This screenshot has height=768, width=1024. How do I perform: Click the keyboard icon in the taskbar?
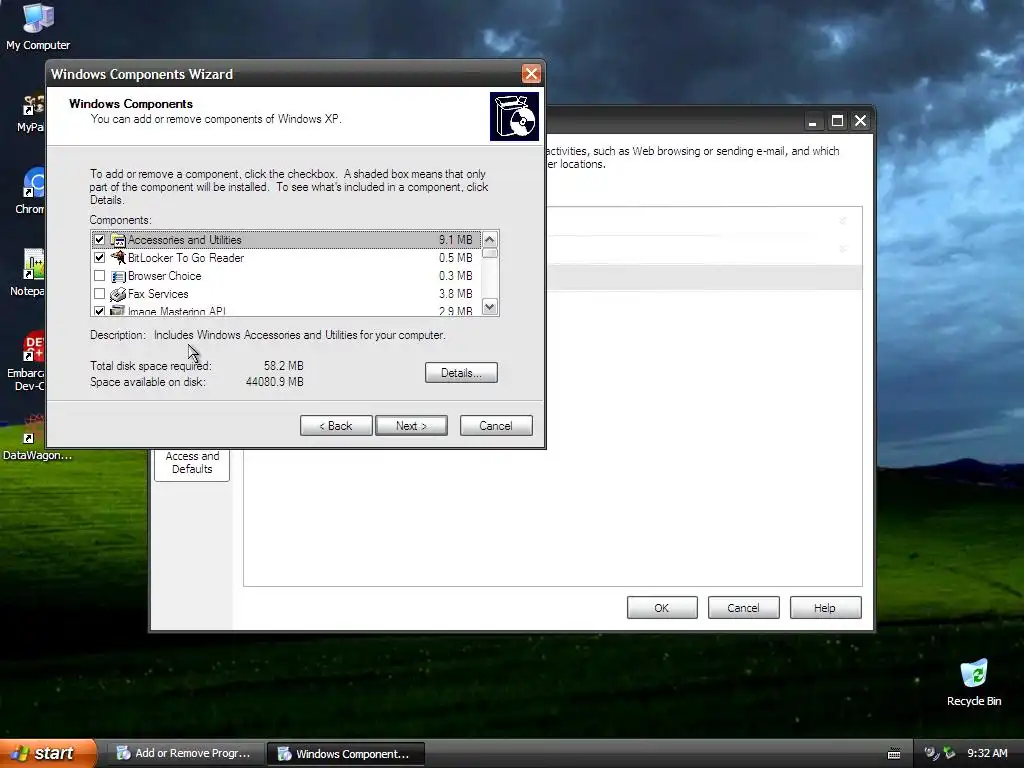[x=894, y=754]
